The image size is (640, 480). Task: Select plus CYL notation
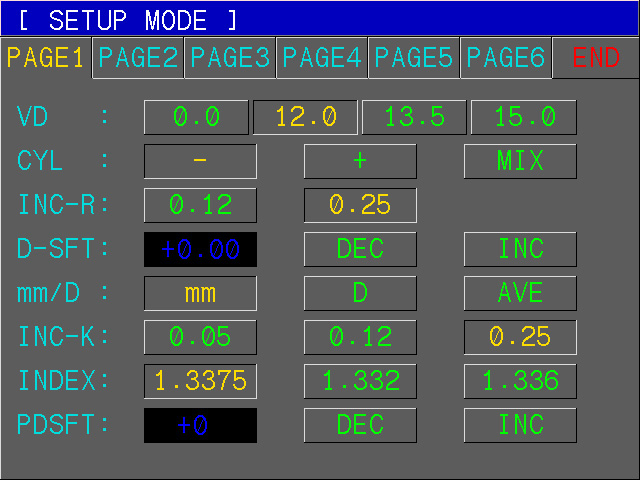pos(360,161)
